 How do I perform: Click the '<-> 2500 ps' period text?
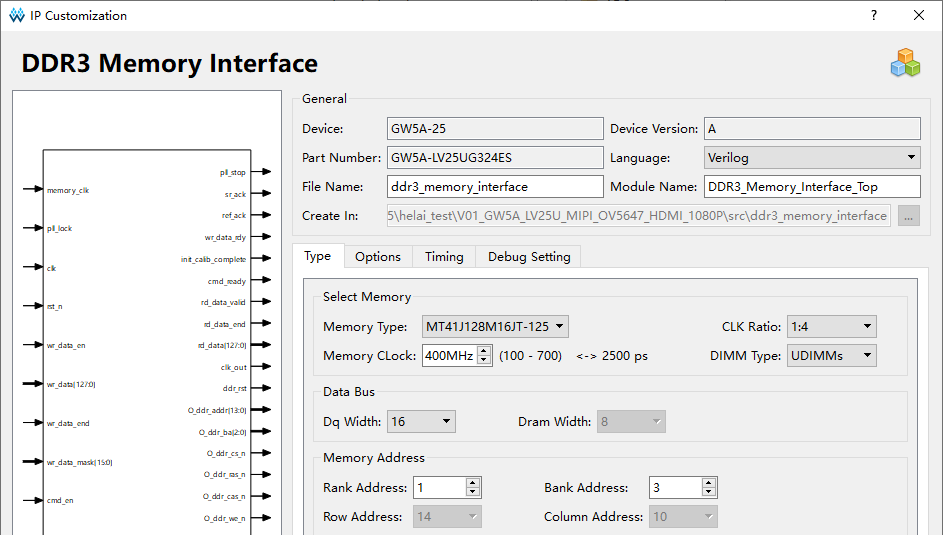(612, 356)
